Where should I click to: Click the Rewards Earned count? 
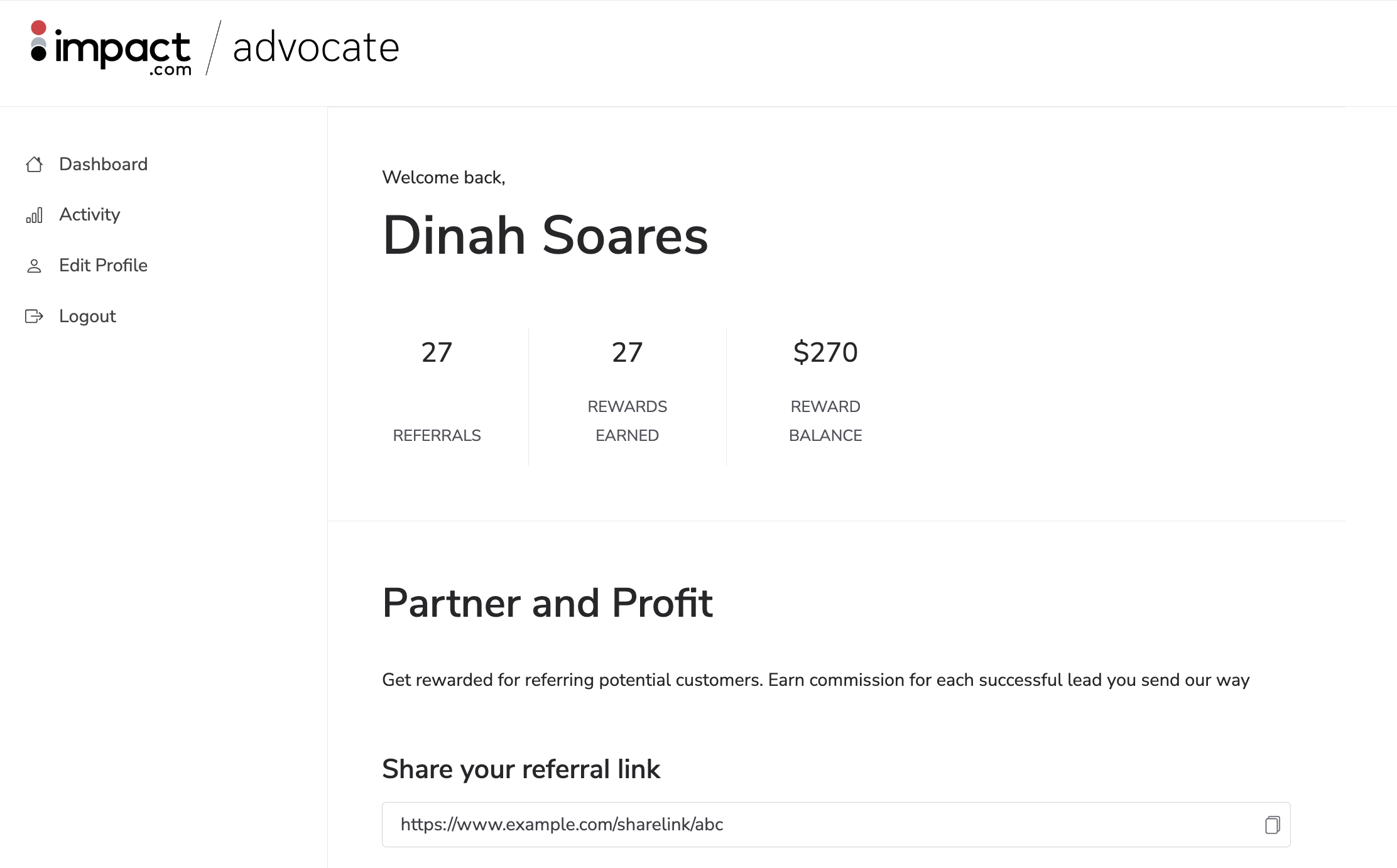[x=627, y=352]
